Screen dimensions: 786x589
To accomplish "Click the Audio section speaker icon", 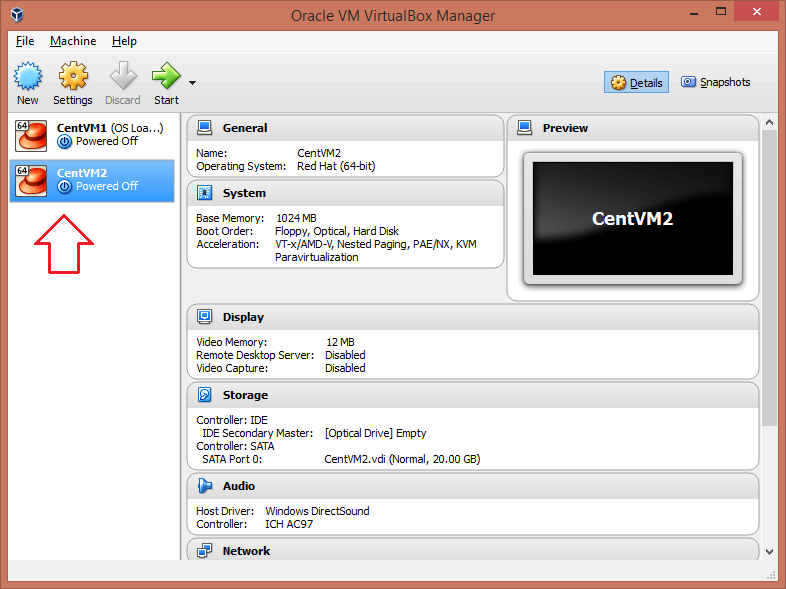I will pyautogui.click(x=205, y=486).
